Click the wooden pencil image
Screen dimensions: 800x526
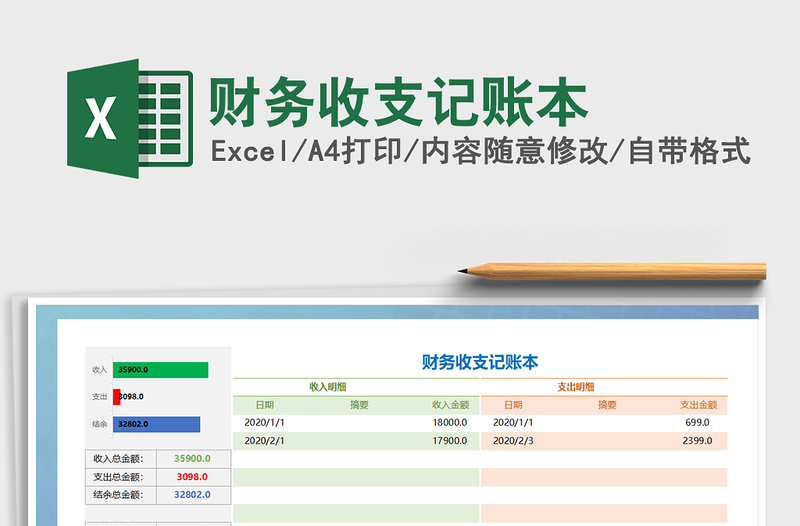point(612,271)
